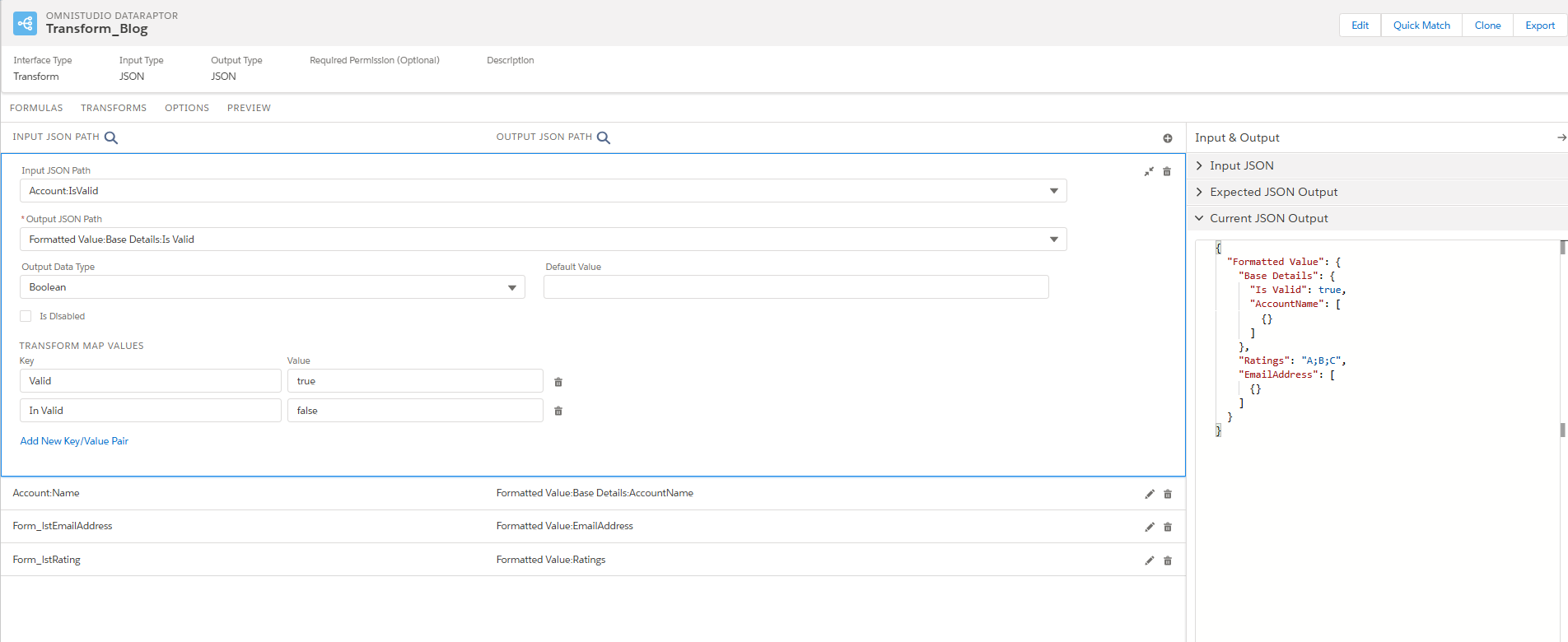
Task: Click the Input JSON Path search icon
Action: pyautogui.click(x=111, y=137)
